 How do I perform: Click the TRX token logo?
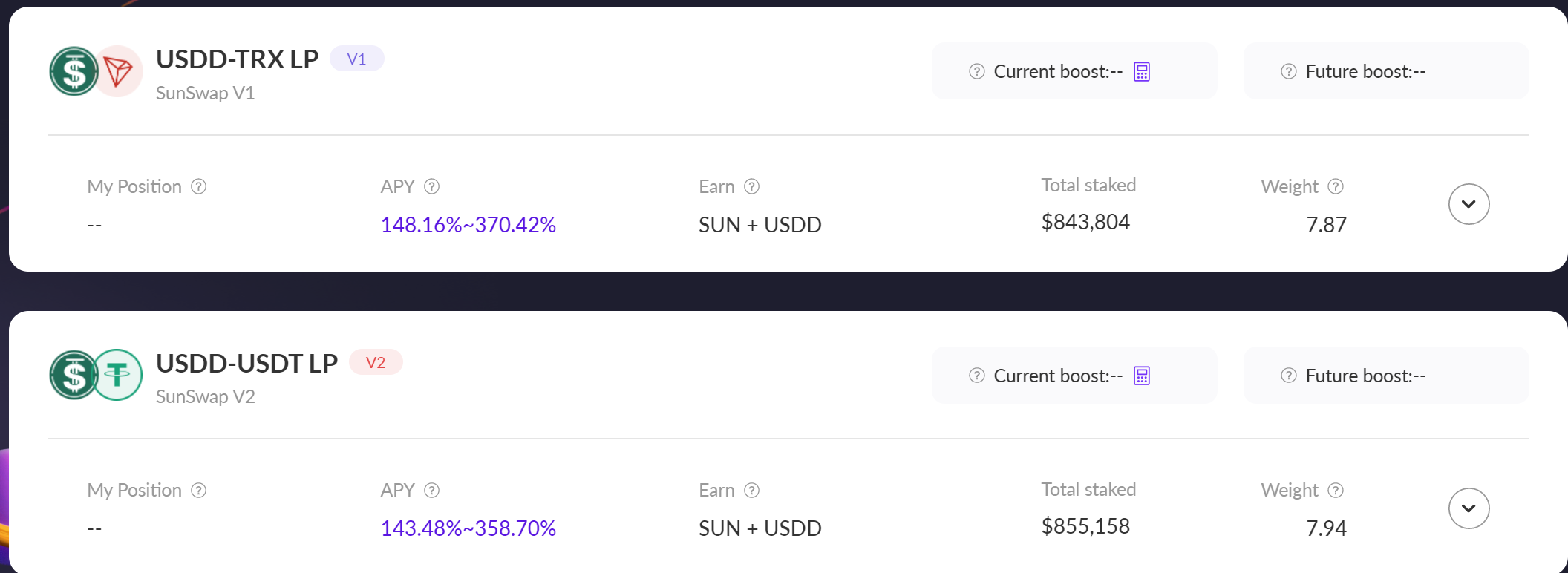[x=120, y=72]
